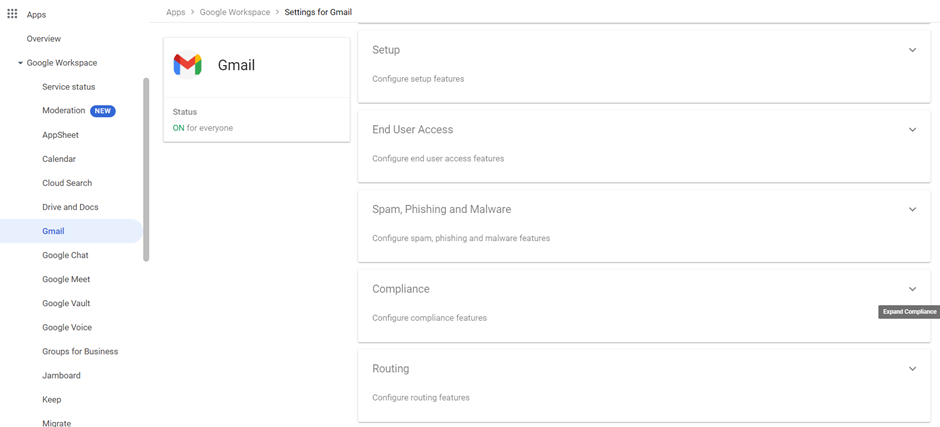Click the Compliance section title
Viewport: 940px width, 427px height.
(401, 289)
